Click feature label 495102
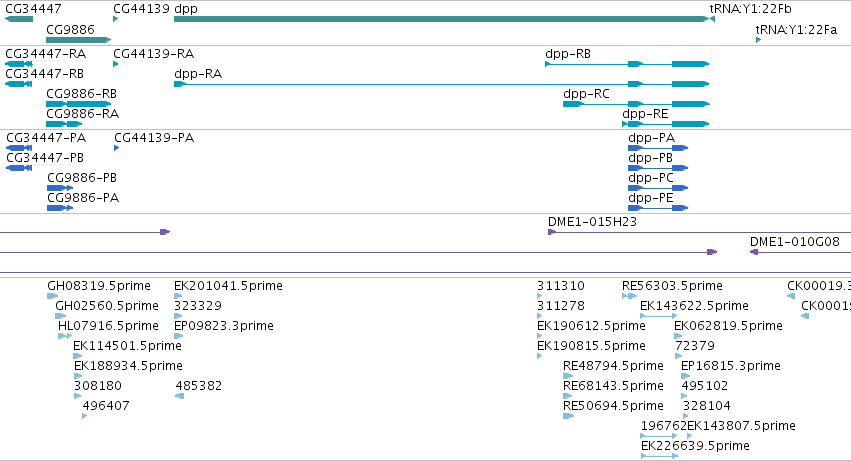Image resolution: width=851 pixels, height=461 pixels. coord(704,386)
